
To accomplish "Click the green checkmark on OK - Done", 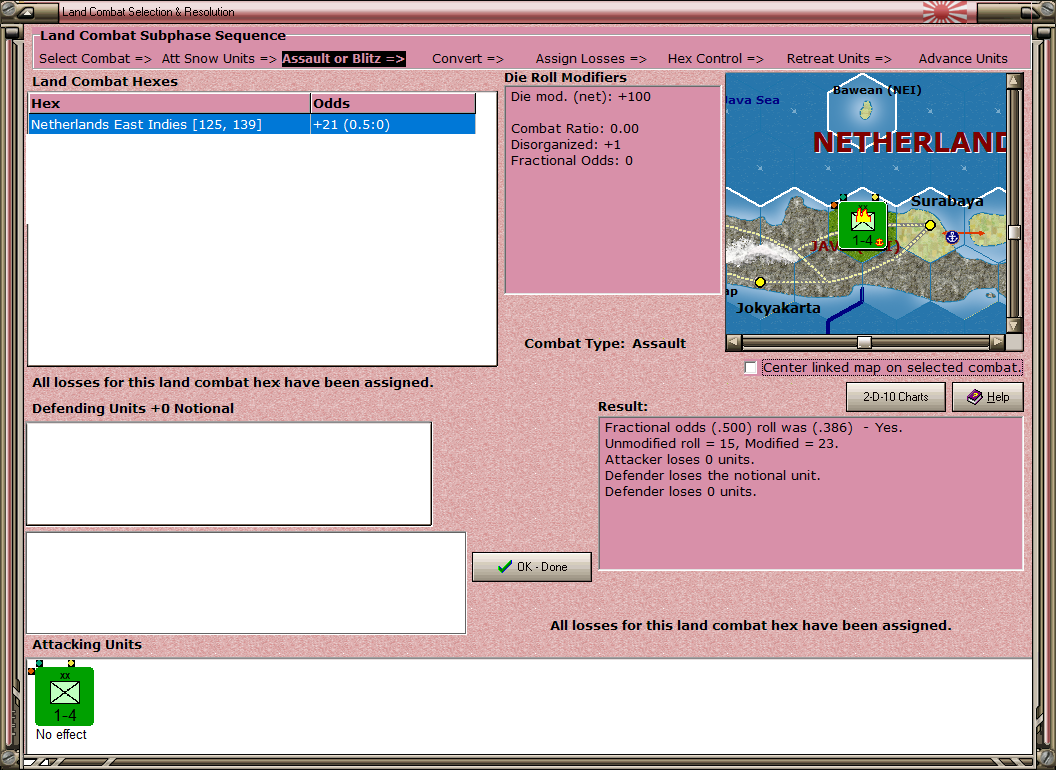I will [504, 567].
